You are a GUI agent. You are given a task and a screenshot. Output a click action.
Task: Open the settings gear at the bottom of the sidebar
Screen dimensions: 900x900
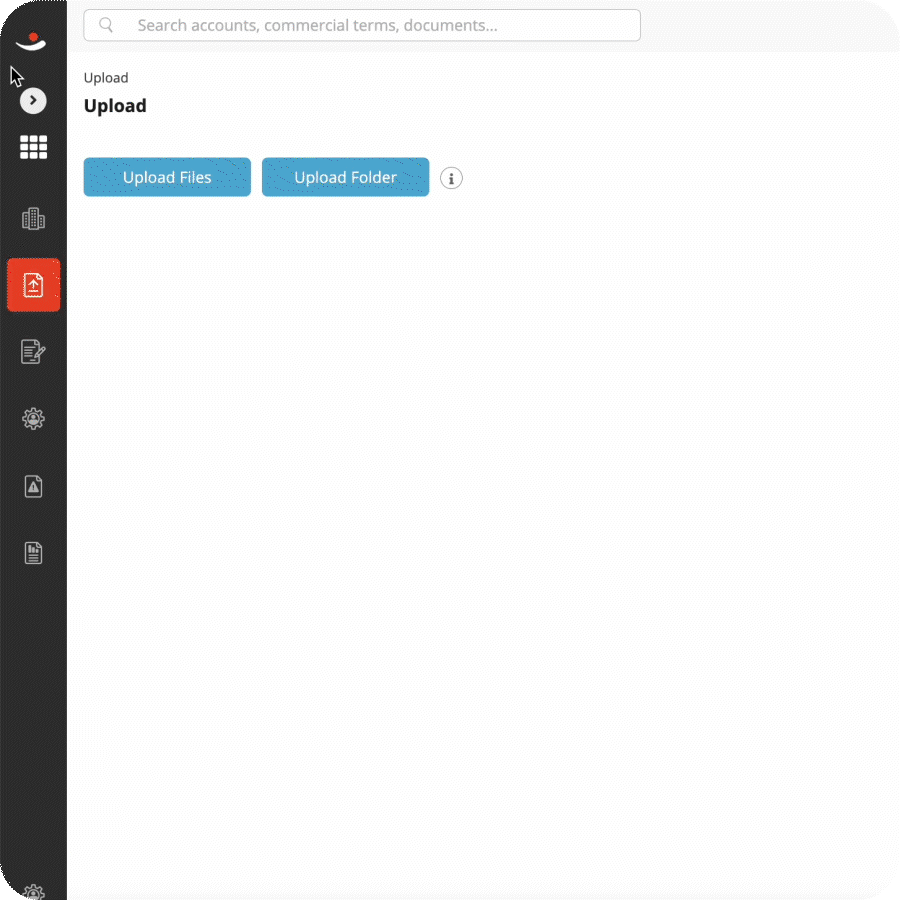coord(34,891)
